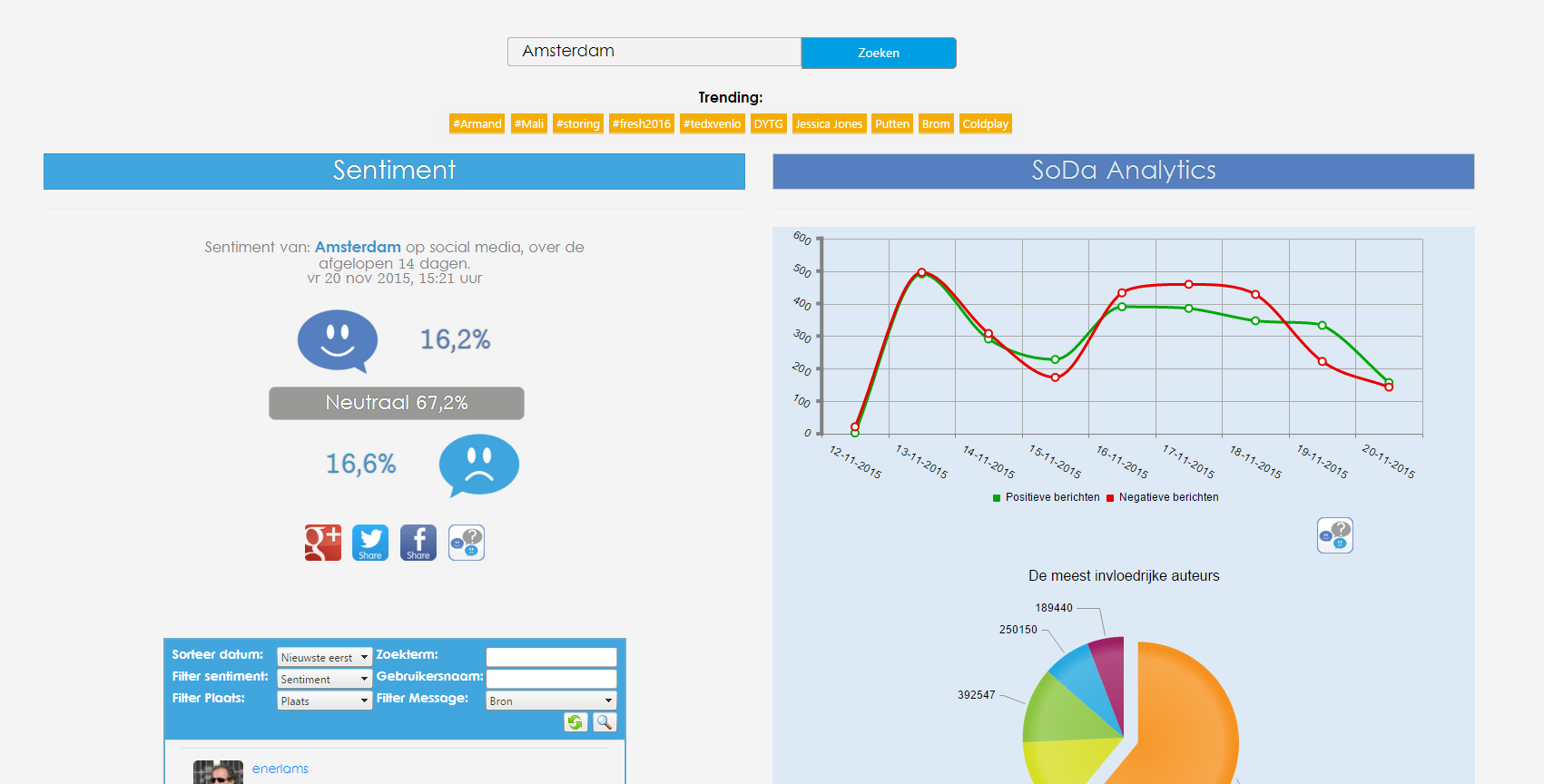
Task: Select trending tag #tedxvenlo
Action: coord(713,123)
